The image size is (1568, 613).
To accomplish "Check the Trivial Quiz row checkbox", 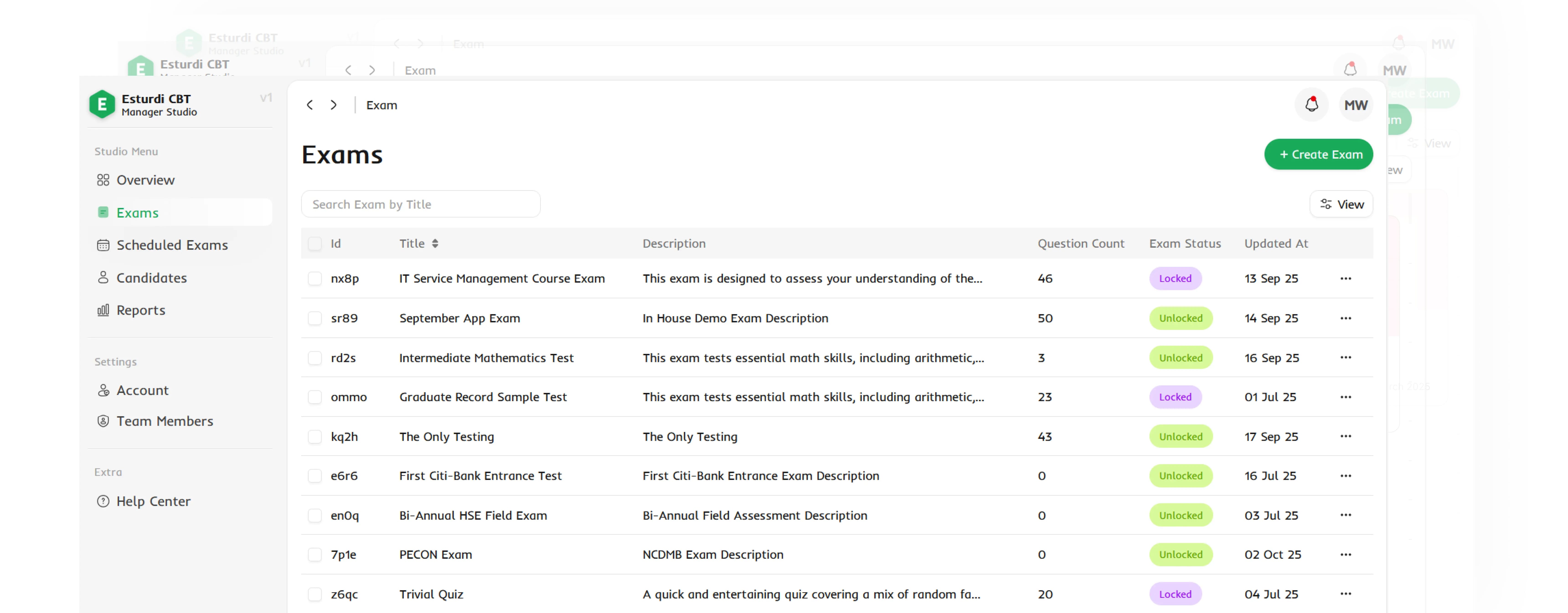I will (315, 594).
